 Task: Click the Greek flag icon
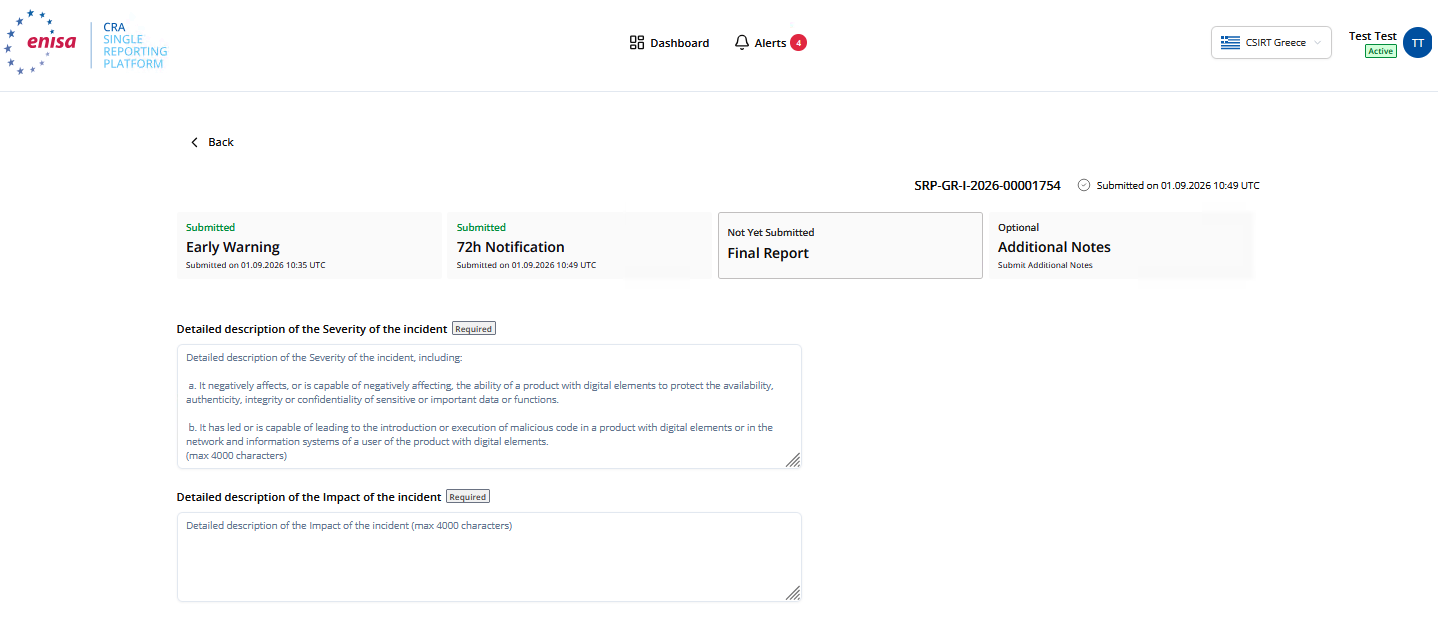click(x=1231, y=43)
